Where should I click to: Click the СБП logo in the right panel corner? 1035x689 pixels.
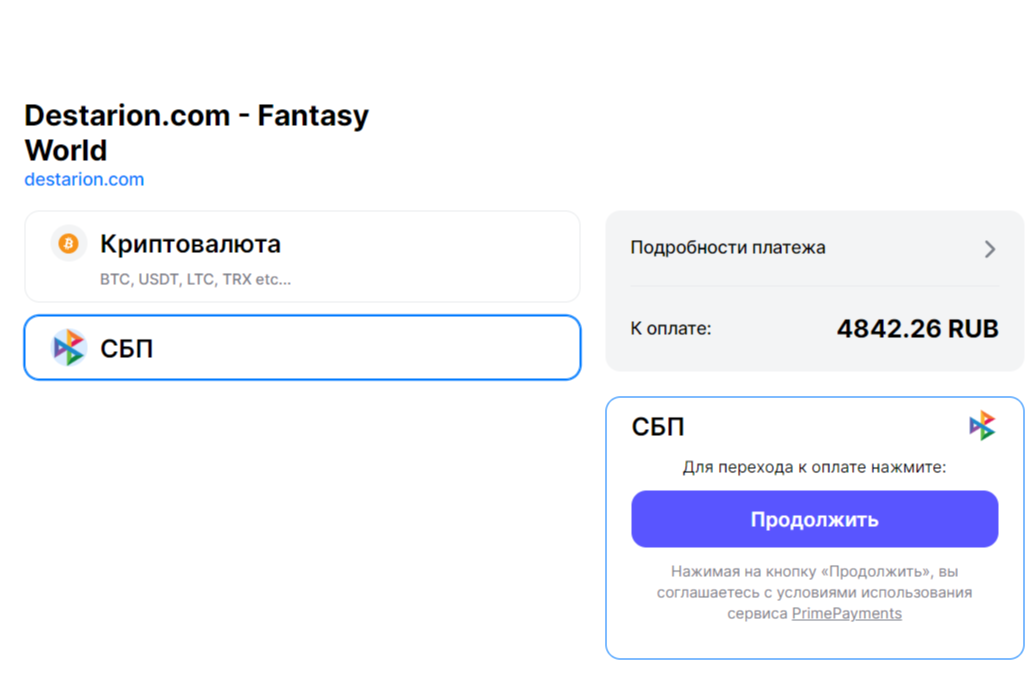tap(982, 426)
